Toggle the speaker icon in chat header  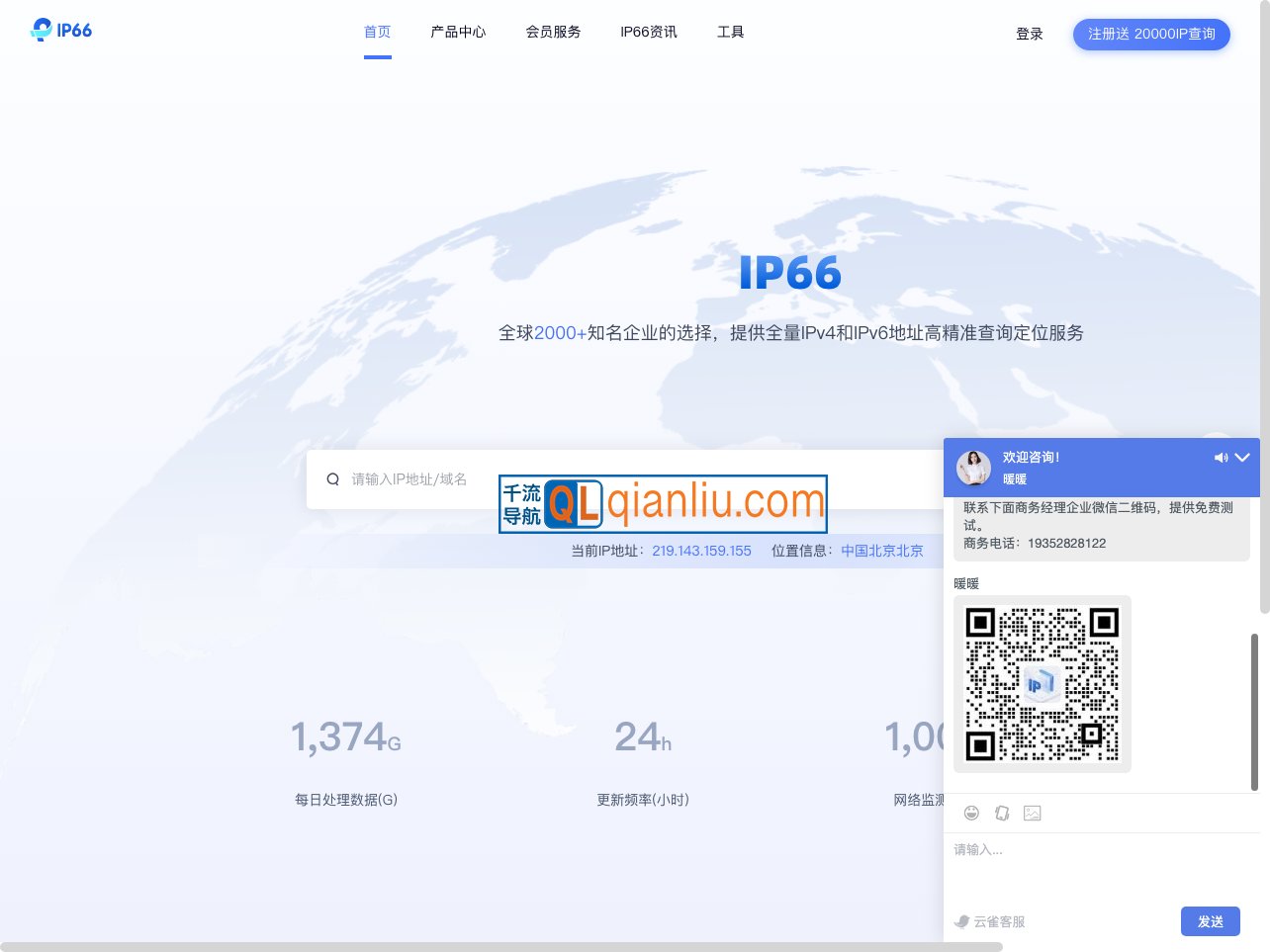point(1222,458)
